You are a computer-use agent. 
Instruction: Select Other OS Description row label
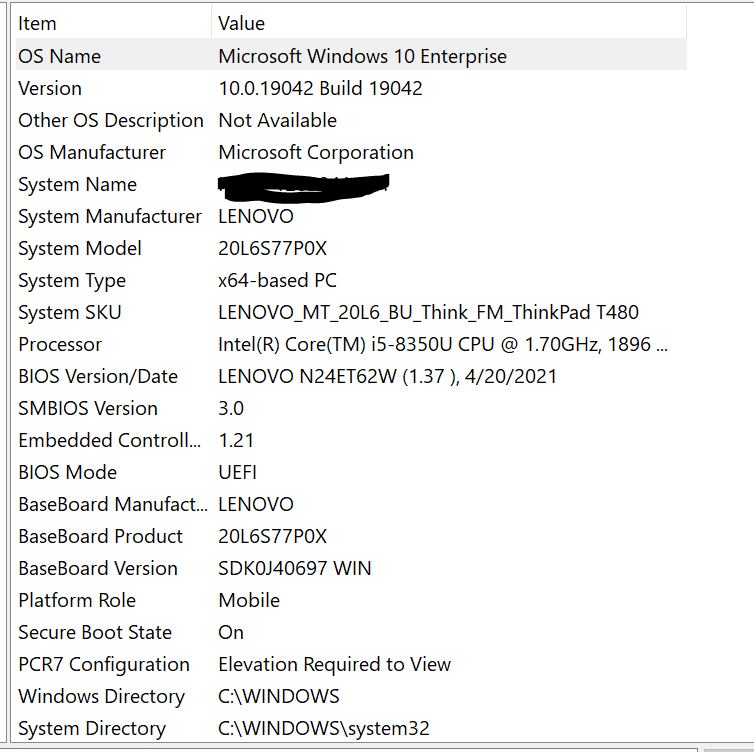(111, 121)
